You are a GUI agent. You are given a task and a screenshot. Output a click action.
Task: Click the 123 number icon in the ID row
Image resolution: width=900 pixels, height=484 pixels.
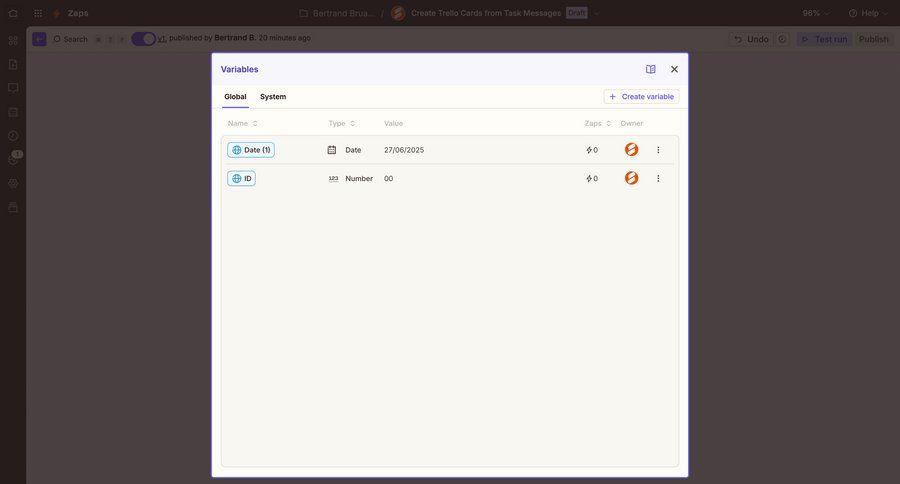coord(333,179)
